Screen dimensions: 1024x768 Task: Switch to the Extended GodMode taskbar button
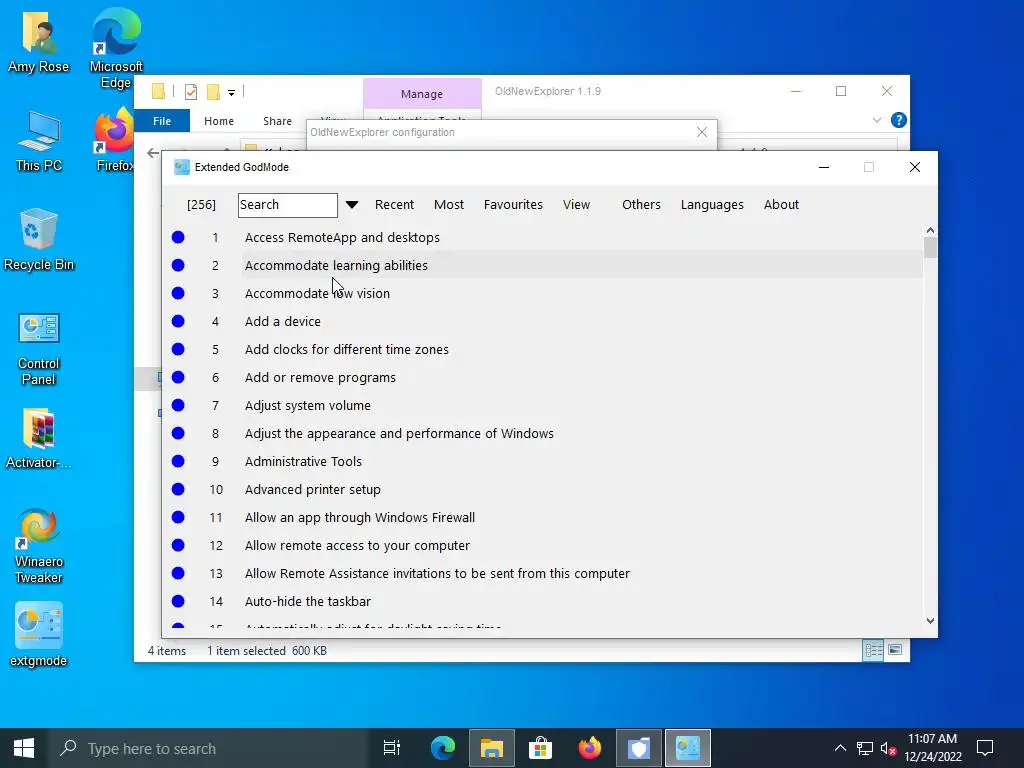[x=688, y=748]
